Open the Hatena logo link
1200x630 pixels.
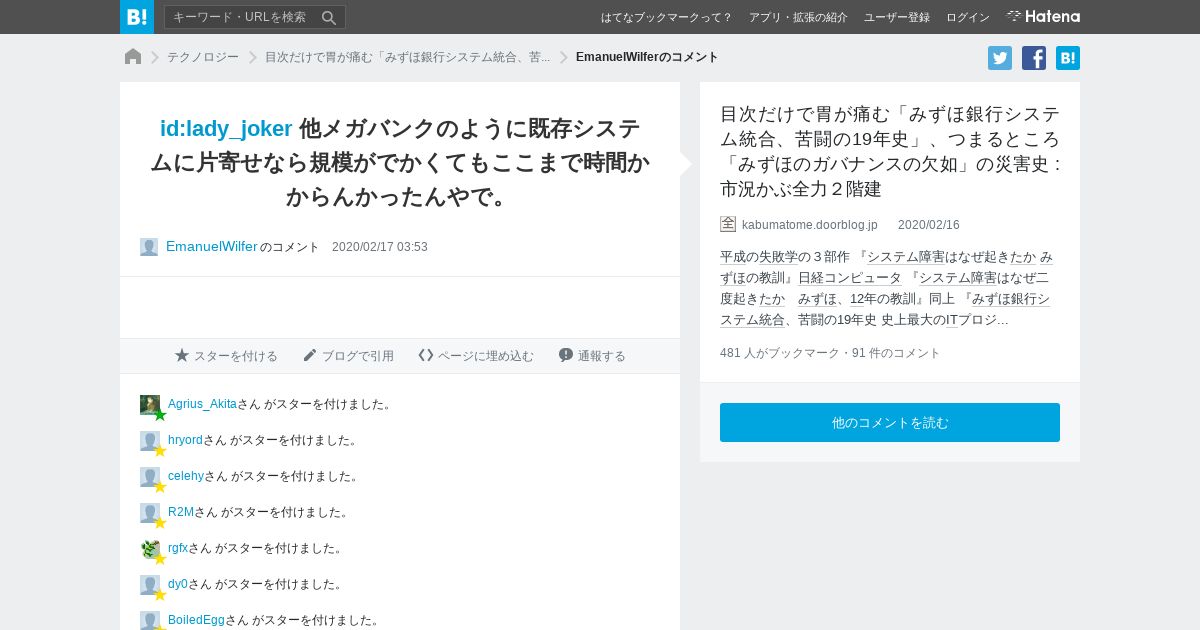pos(1043,17)
